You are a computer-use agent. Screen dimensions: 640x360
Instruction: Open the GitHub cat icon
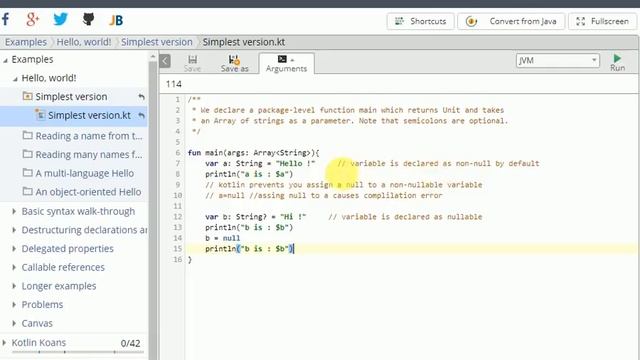point(88,19)
